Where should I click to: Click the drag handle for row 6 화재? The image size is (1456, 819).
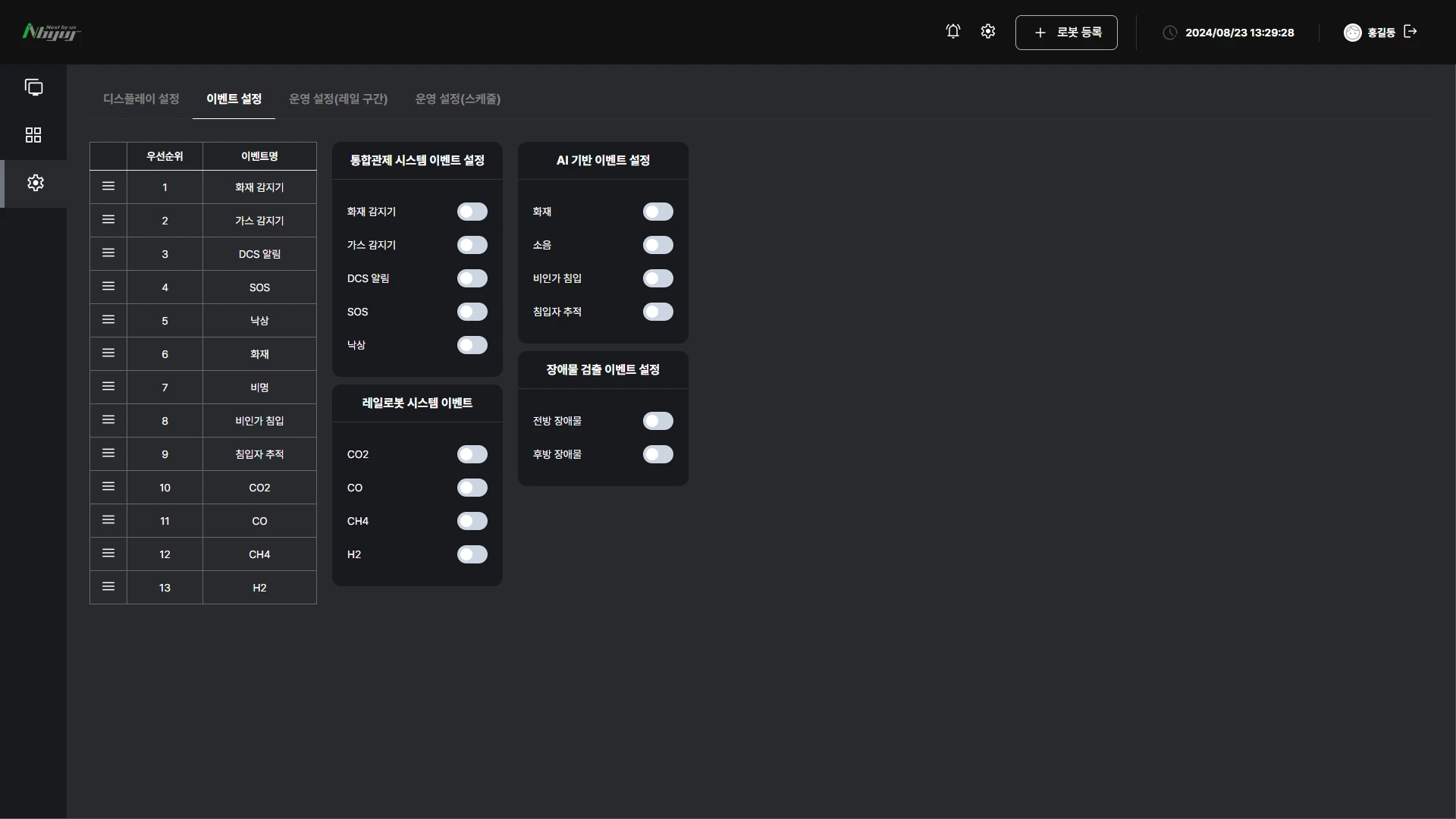tap(108, 353)
